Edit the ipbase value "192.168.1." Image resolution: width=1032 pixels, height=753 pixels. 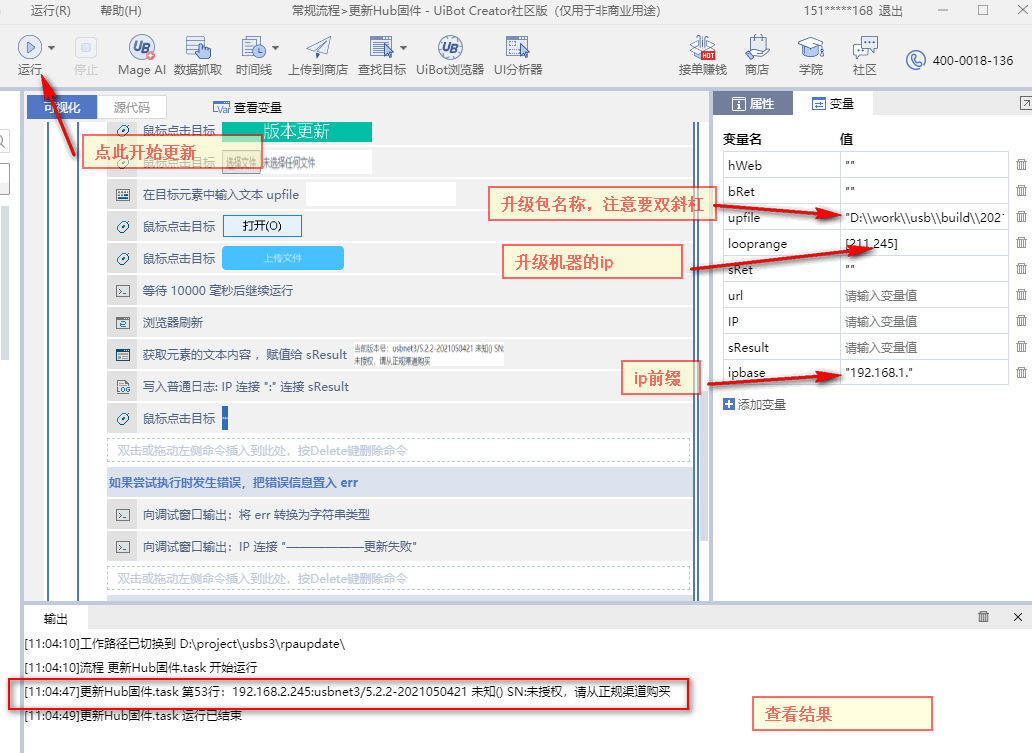[924, 373]
